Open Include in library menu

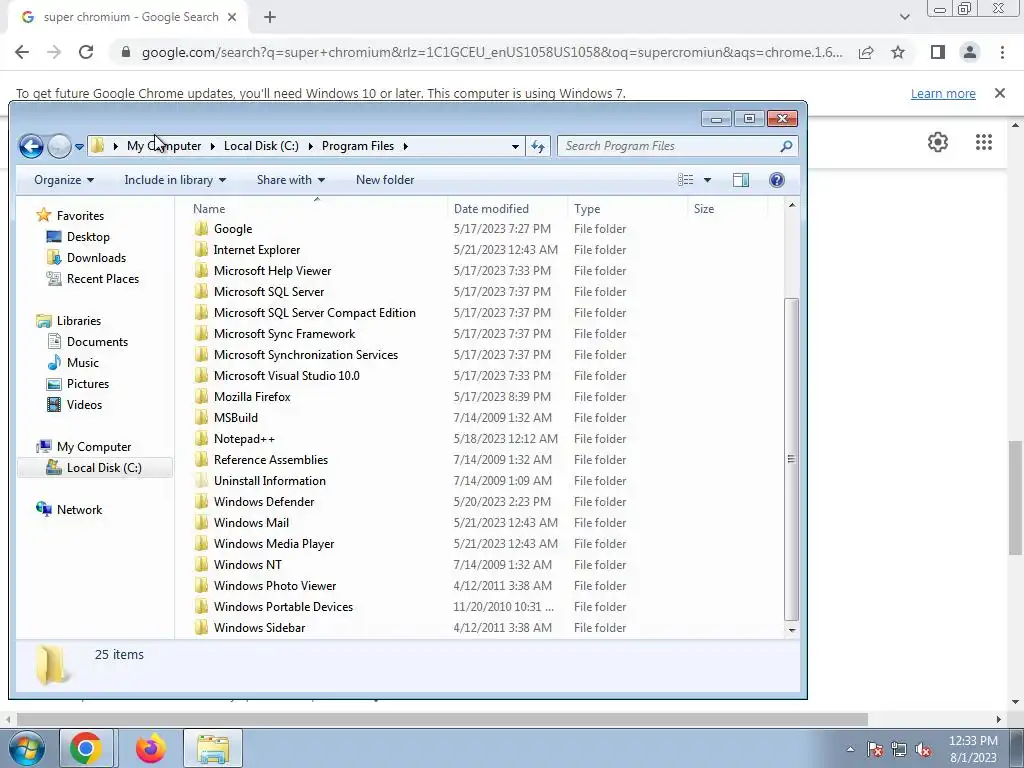(x=175, y=180)
